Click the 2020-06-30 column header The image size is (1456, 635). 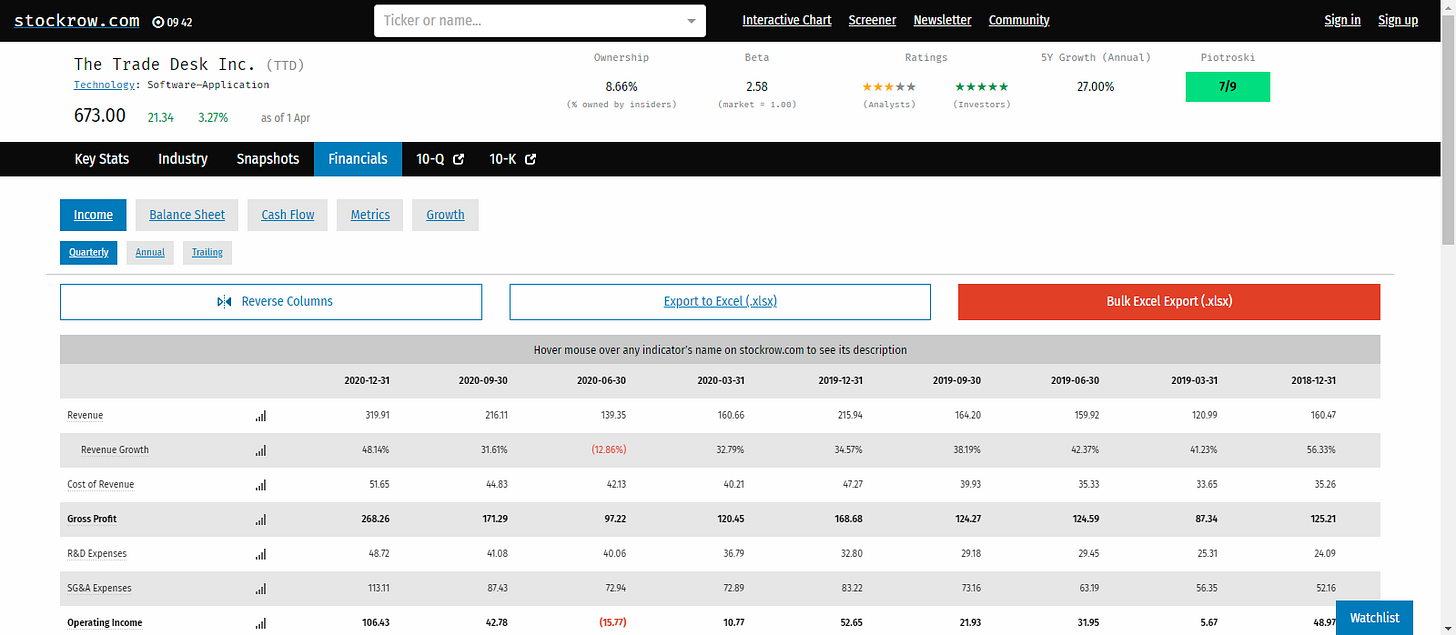point(603,381)
